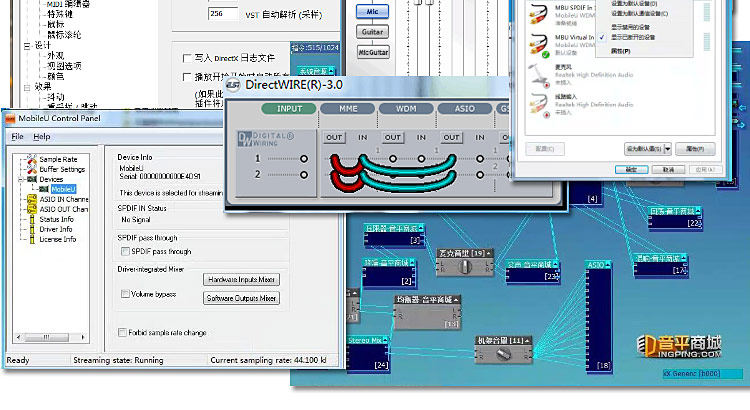Screen dimensions: 750x410
Task: Click ASIO IN channel 2 connector node
Action: tap(480, 175)
